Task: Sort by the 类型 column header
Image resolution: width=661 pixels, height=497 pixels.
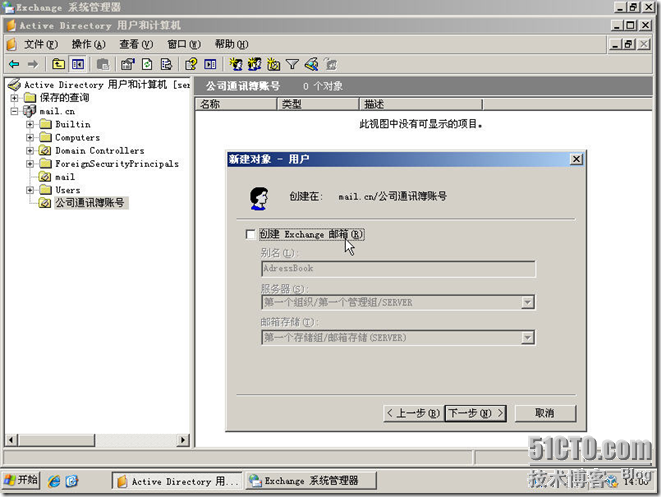Action: pyautogui.click(x=318, y=104)
